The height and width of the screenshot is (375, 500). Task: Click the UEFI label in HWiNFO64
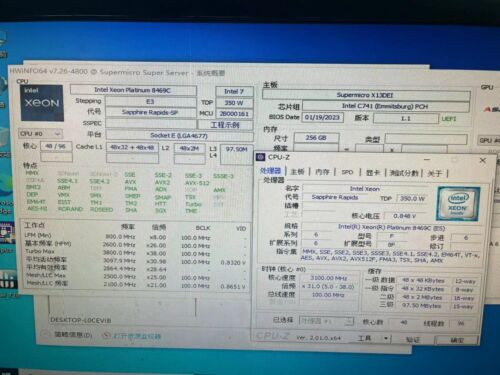(449, 119)
